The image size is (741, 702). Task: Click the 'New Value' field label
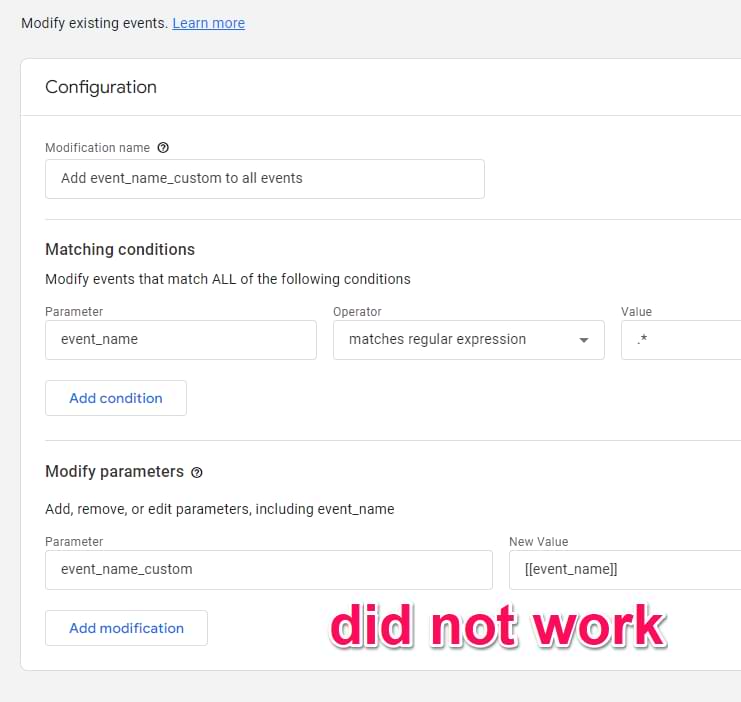[x=538, y=542]
